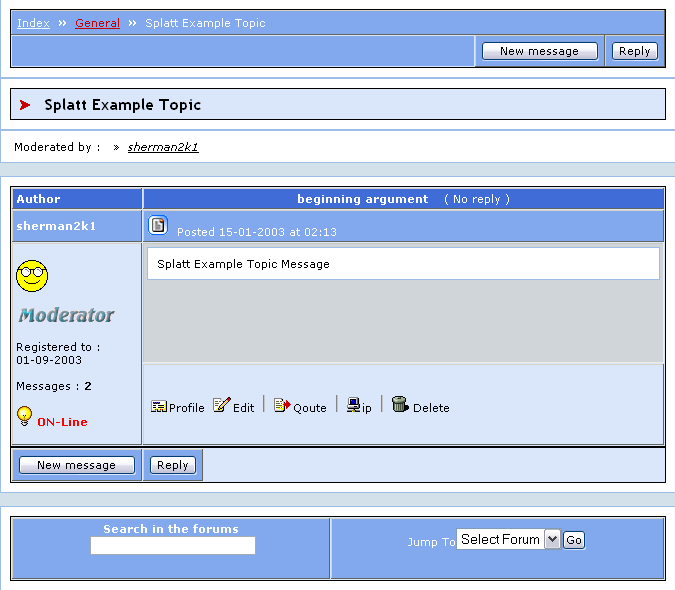Screen dimensions: 675x590
Task: Go to the General forum breadcrumb link
Action: coord(97,23)
